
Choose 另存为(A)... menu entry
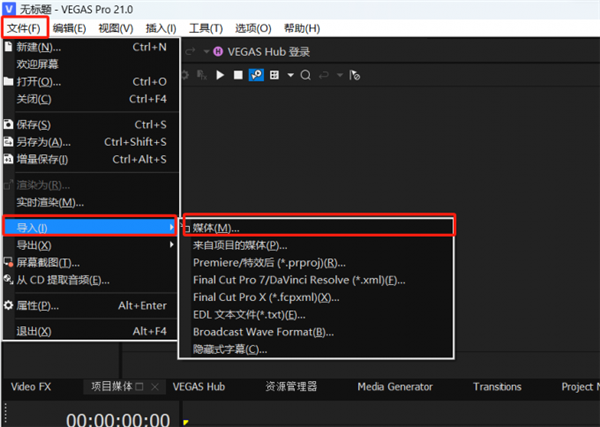coord(91,142)
